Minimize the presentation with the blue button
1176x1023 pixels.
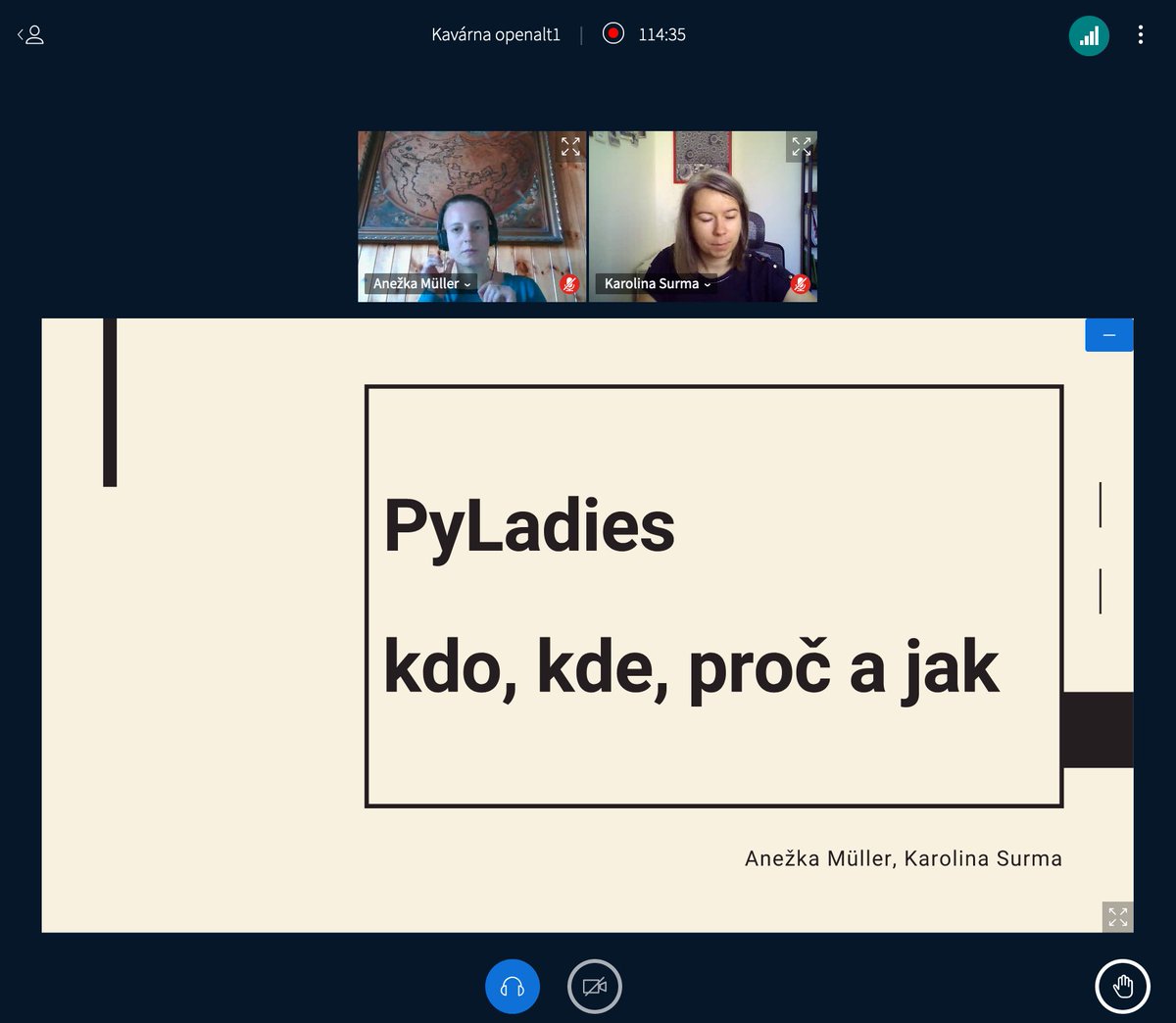point(1108,334)
